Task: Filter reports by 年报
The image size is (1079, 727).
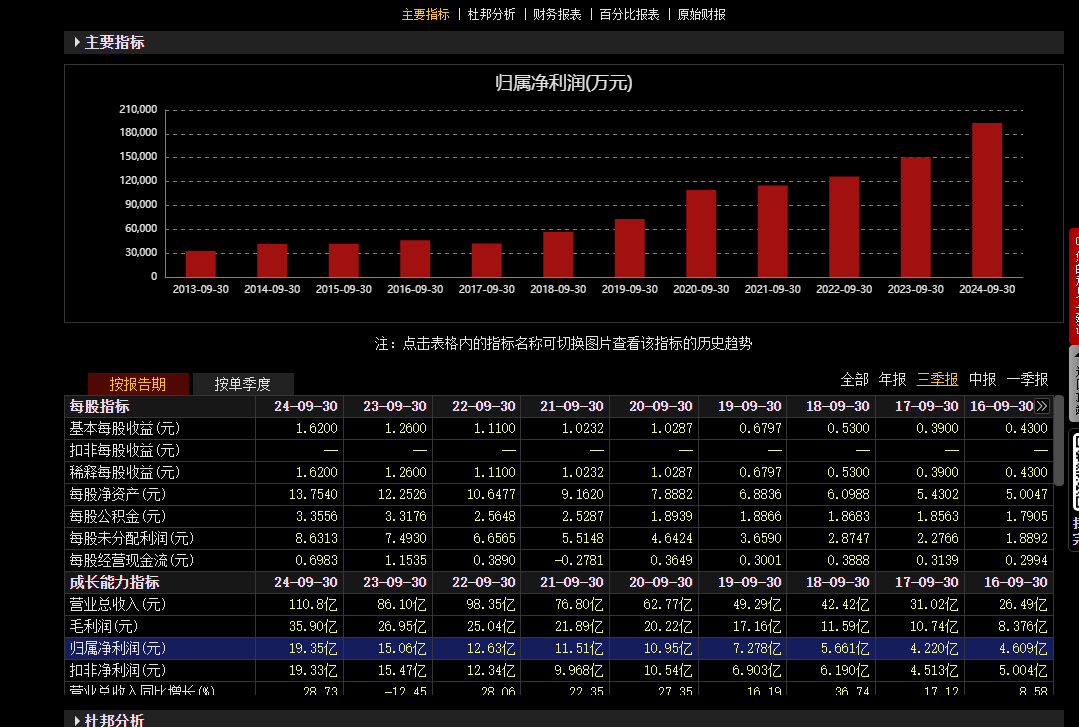Action: pos(892,379)
